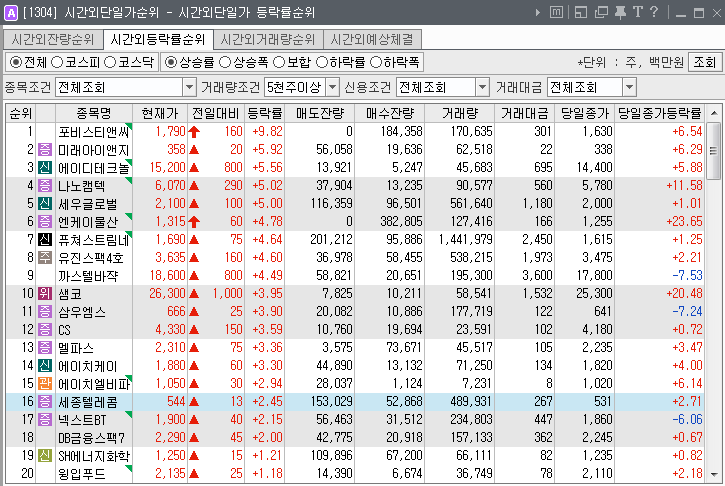Sort by the 거래량 column header
725x486 pixels.
[x=460, y=113]
